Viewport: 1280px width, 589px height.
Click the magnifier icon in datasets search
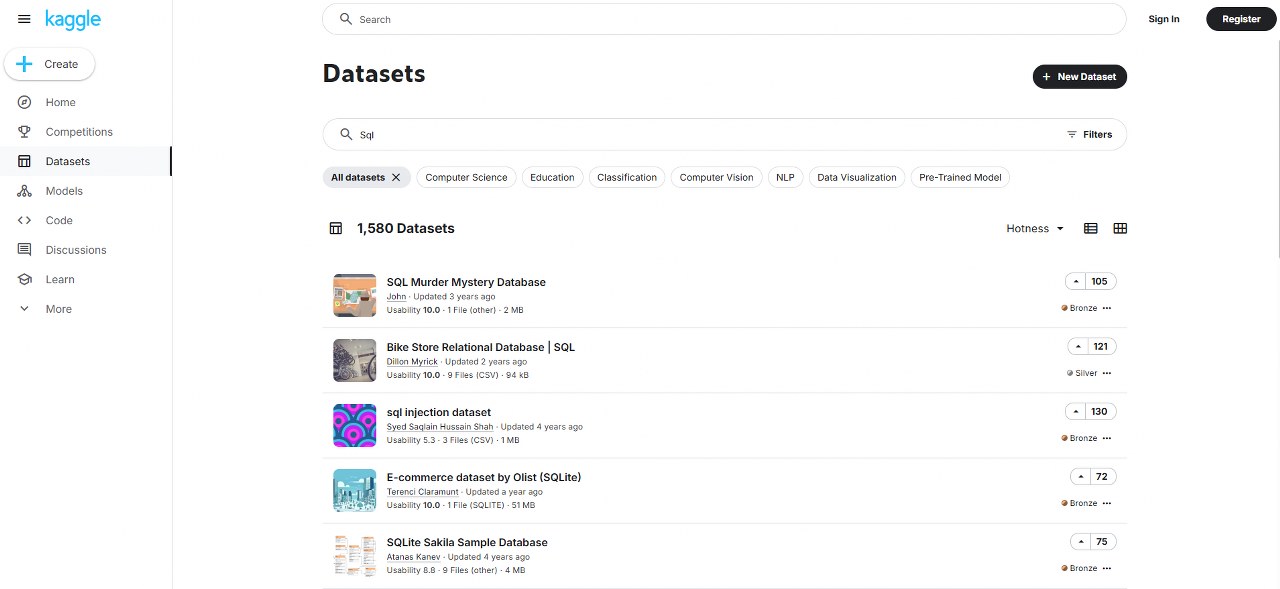tap(347, 134)
